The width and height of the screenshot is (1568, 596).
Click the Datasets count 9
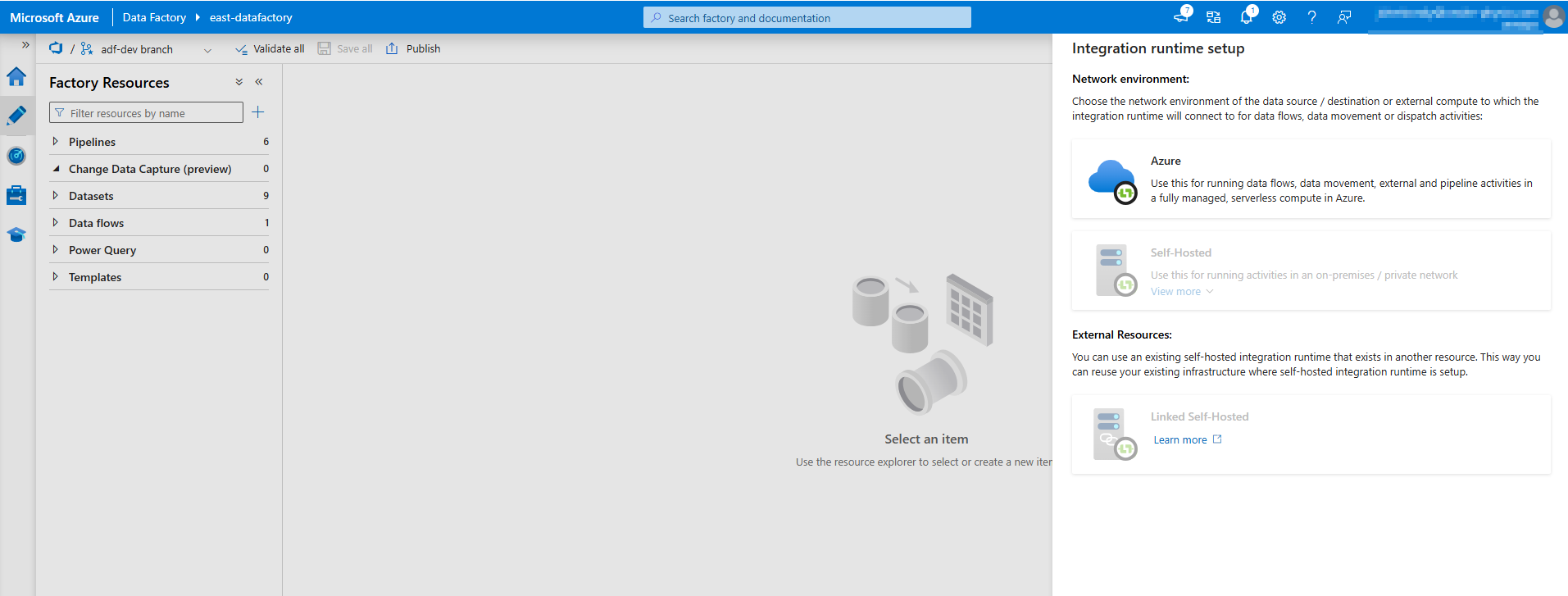click(x=266, y=196)
